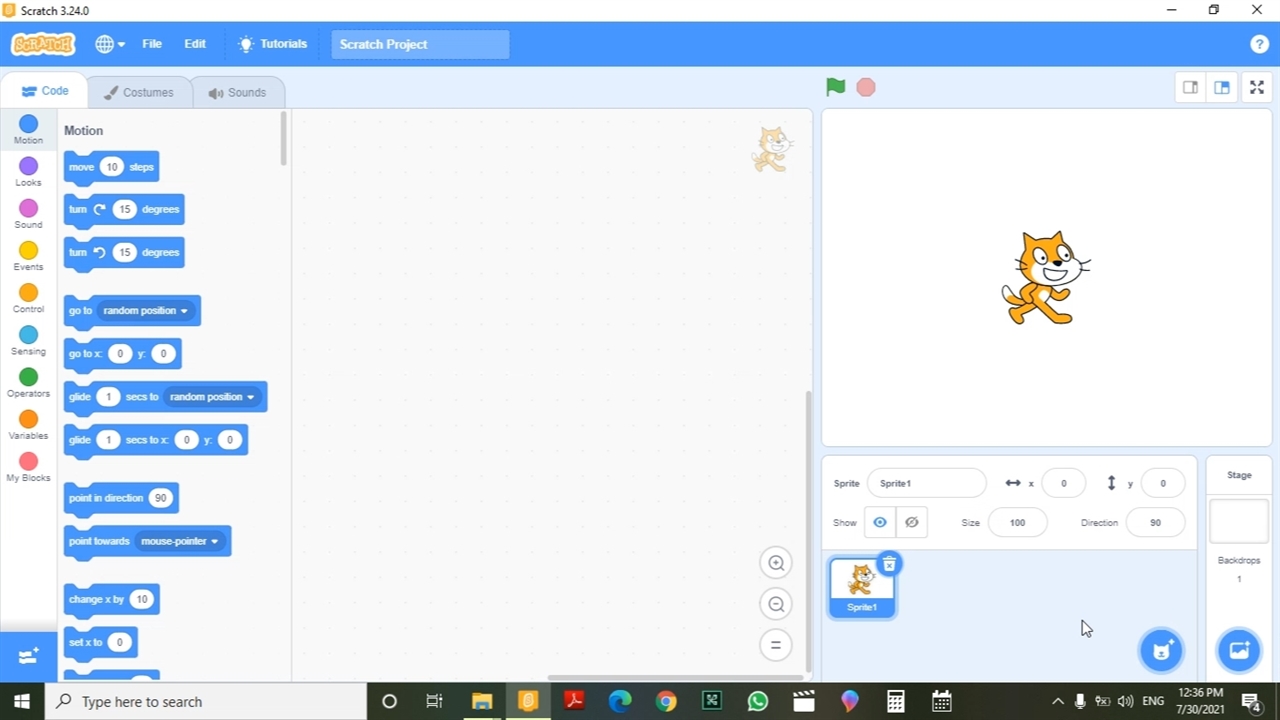The width and height of the screenshot is (1280, 720).
Task: Zoom out of the code workspace
Action: [775, 604]
